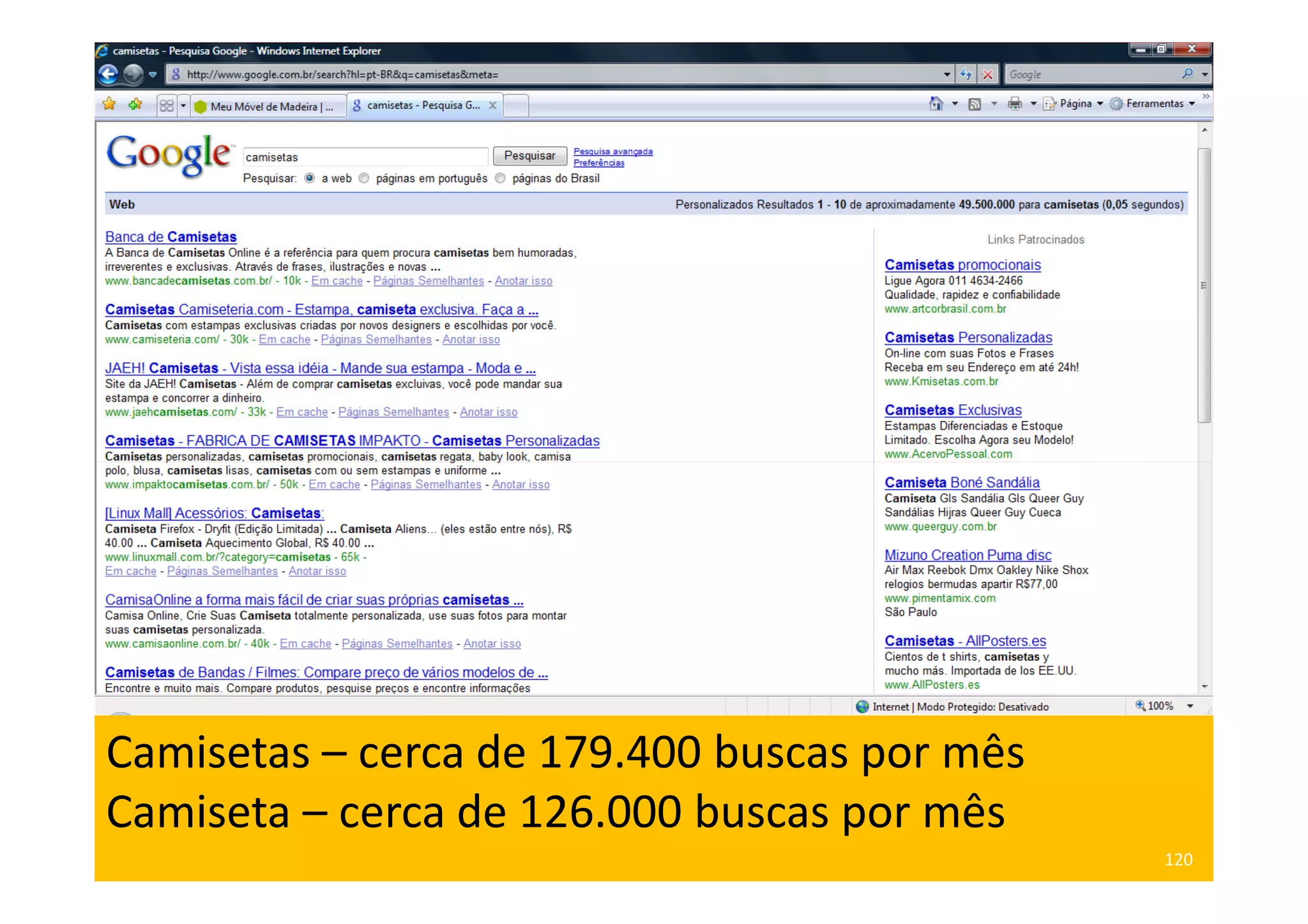
Task: Select the 'a web' radio option
Action: tap(310, 178)
